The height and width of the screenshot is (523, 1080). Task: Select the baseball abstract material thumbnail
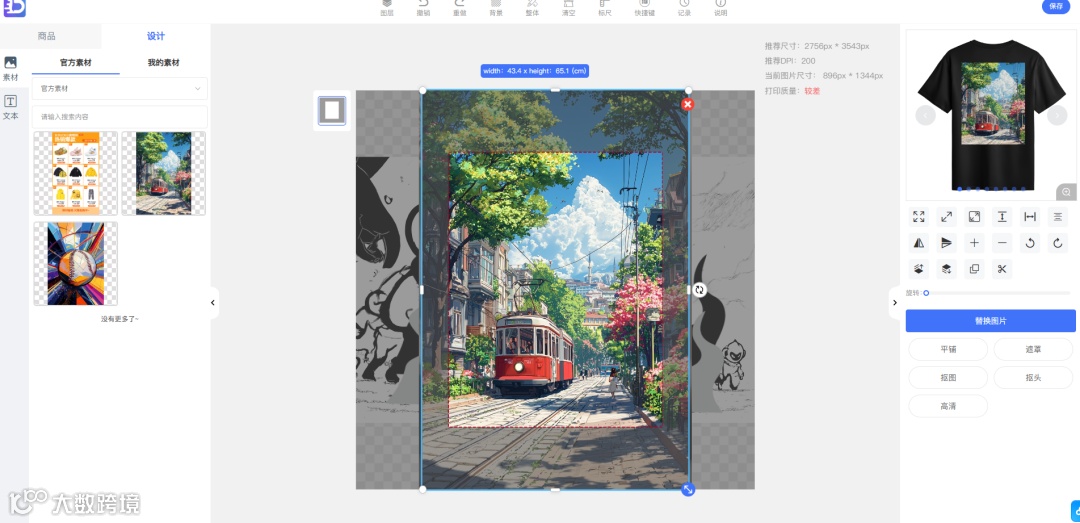(x=76, y=263)
